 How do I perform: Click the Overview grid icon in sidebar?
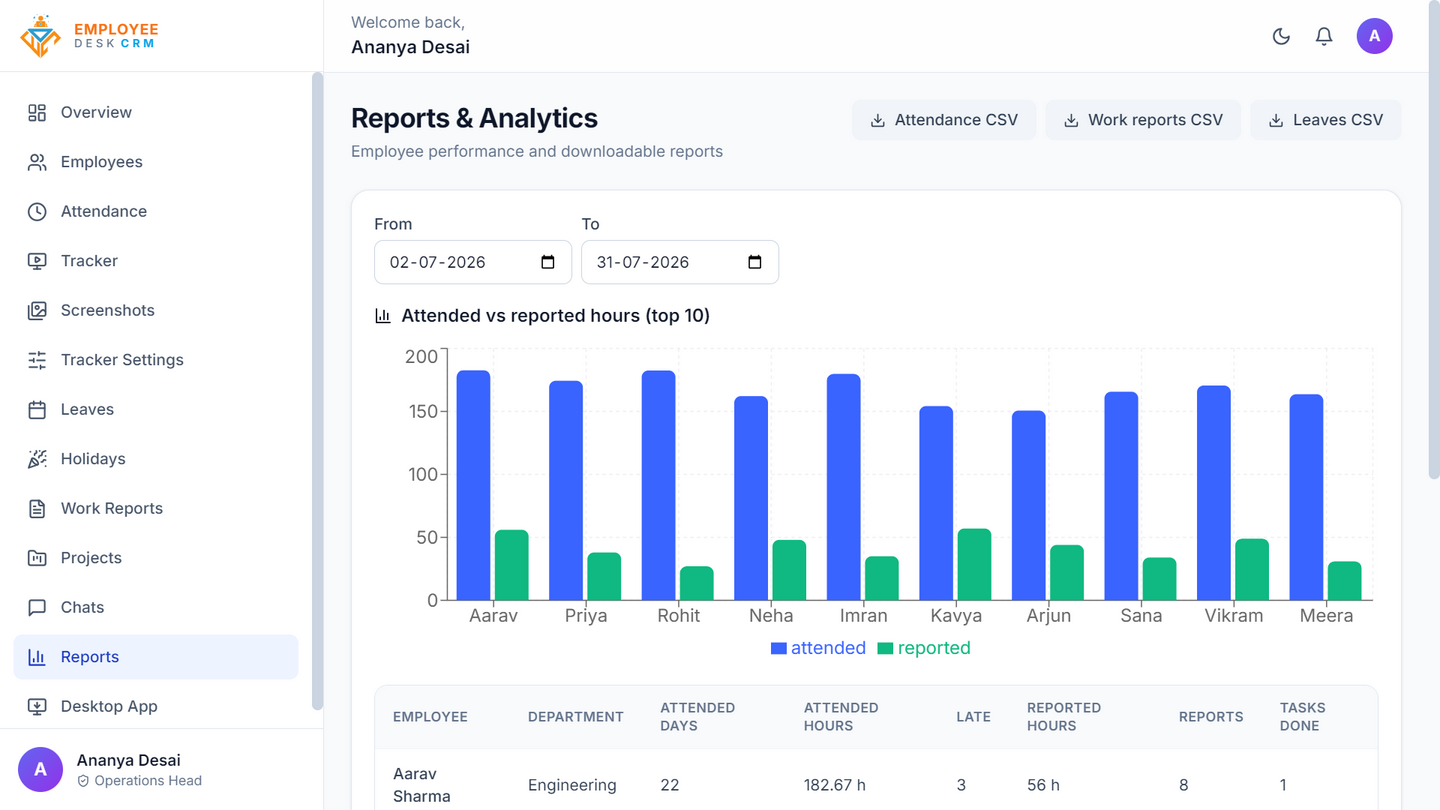tap(37, 112)
